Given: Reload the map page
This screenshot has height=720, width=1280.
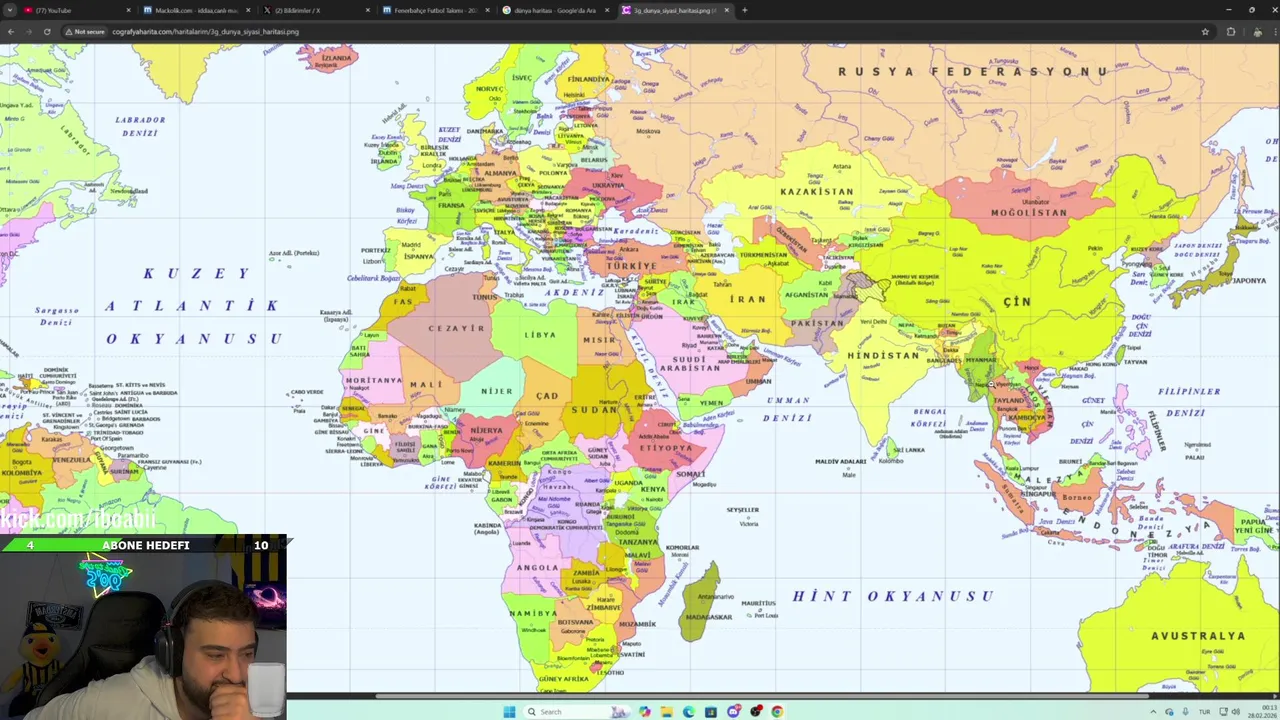Looking at the screenshot, I should coord(47,31).
